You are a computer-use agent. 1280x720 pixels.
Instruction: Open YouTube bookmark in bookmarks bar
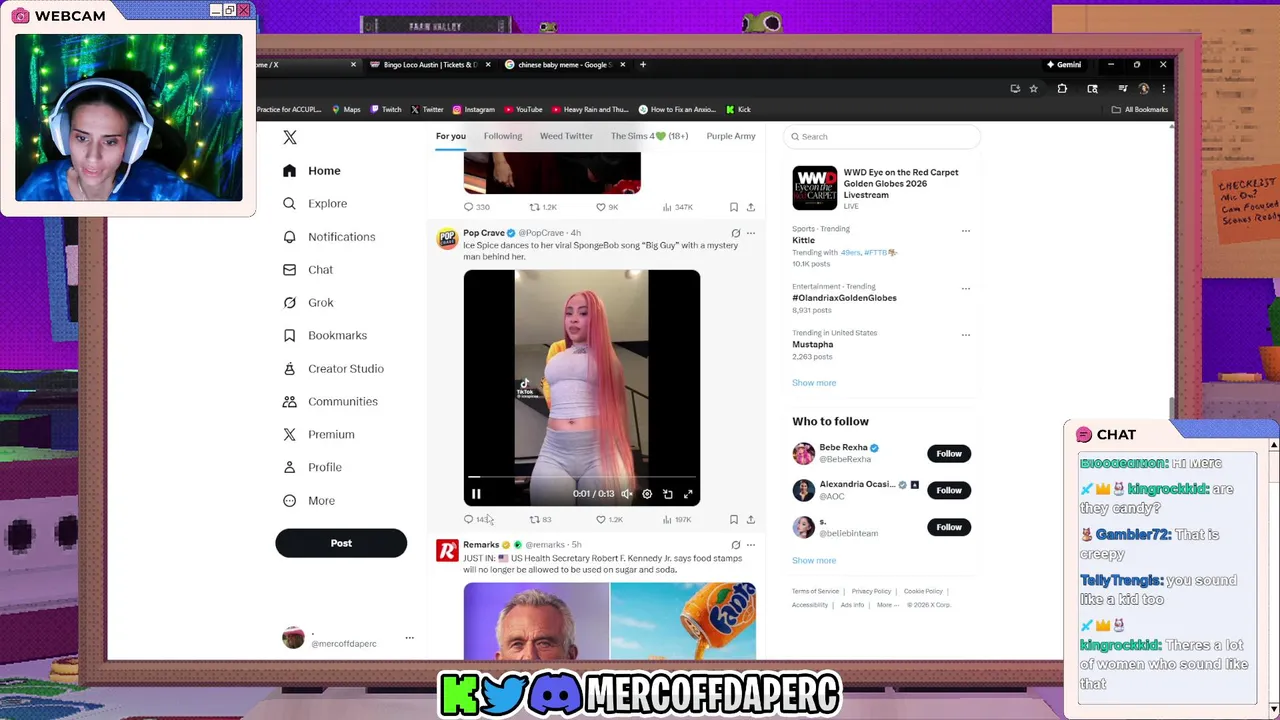click(523, 109)
